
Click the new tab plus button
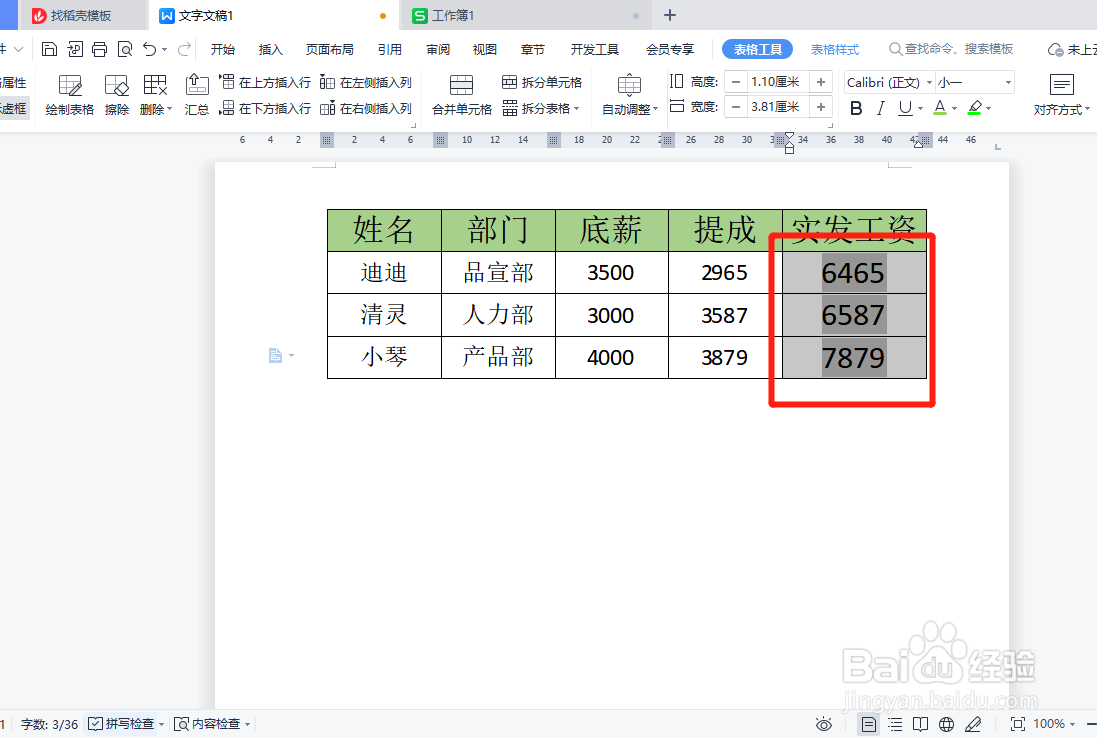(670, 15)
